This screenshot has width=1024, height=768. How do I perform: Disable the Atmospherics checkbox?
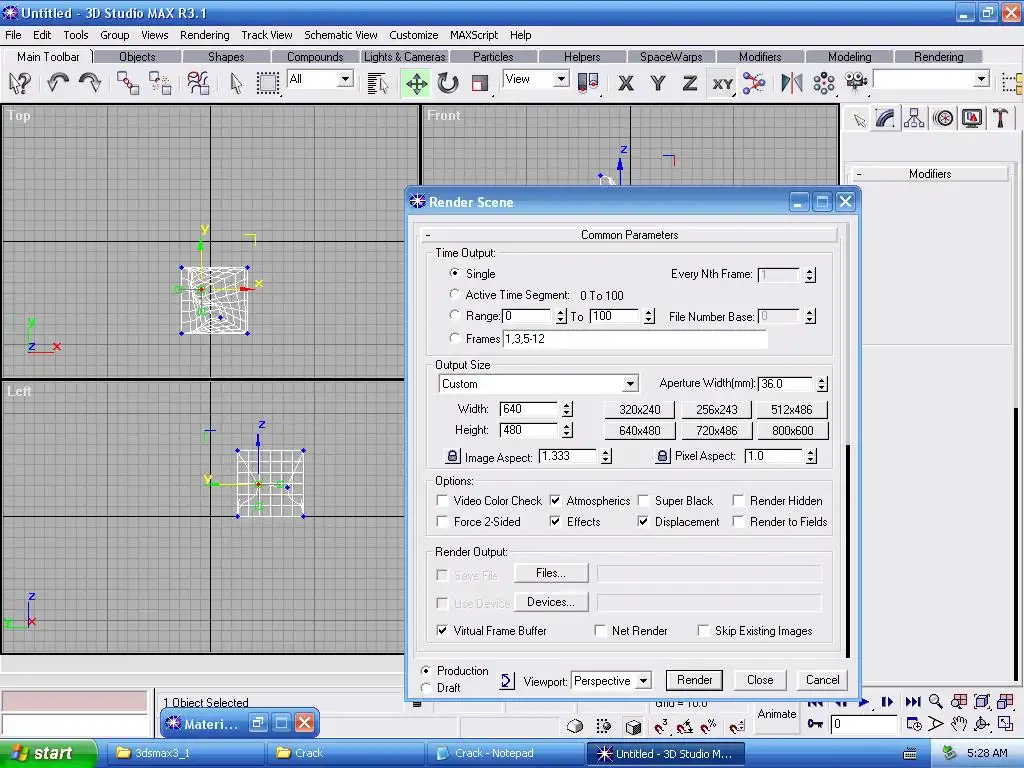(x=555, y=500)
